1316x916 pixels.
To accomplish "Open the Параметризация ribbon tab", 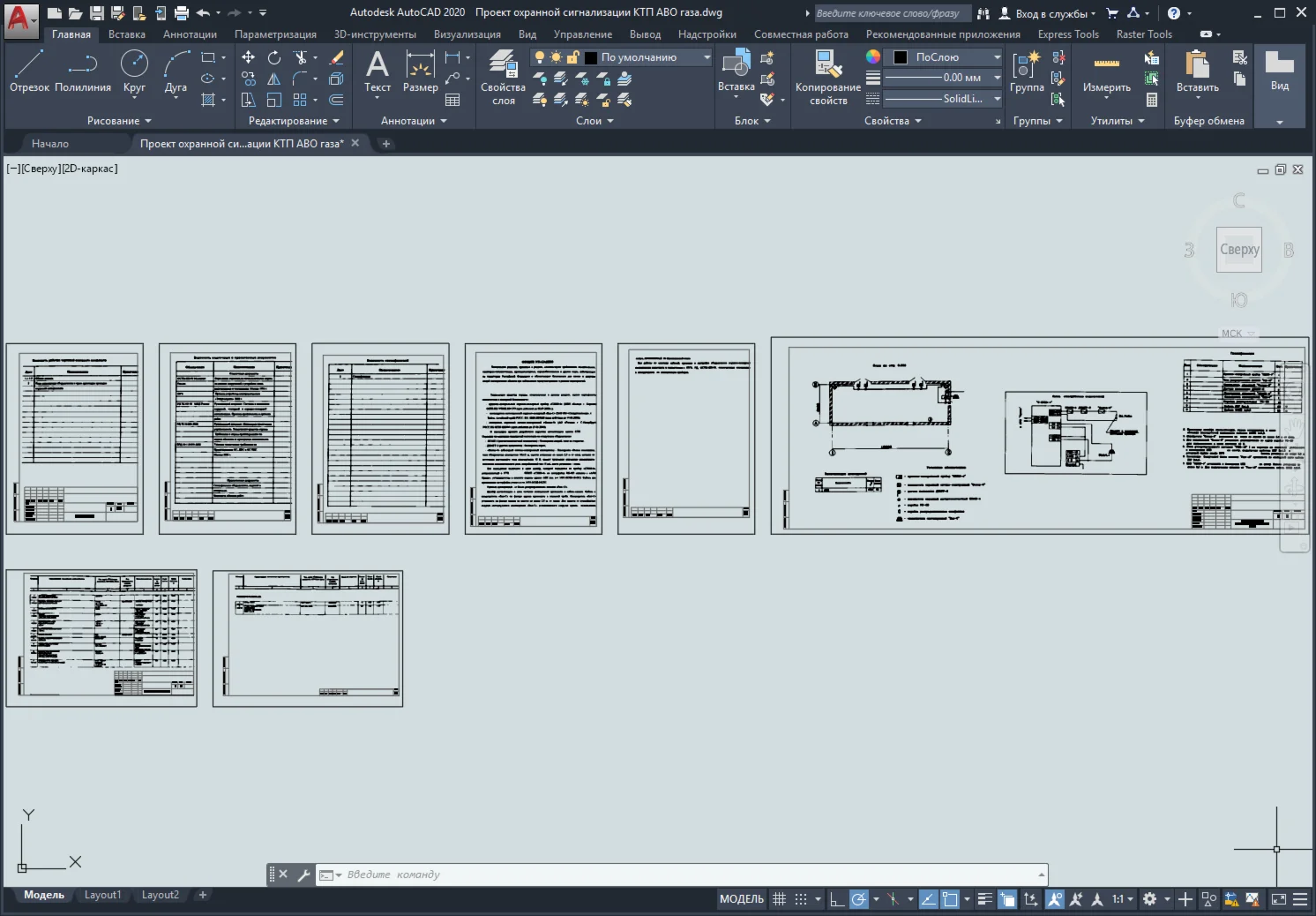I will (275, 34).
